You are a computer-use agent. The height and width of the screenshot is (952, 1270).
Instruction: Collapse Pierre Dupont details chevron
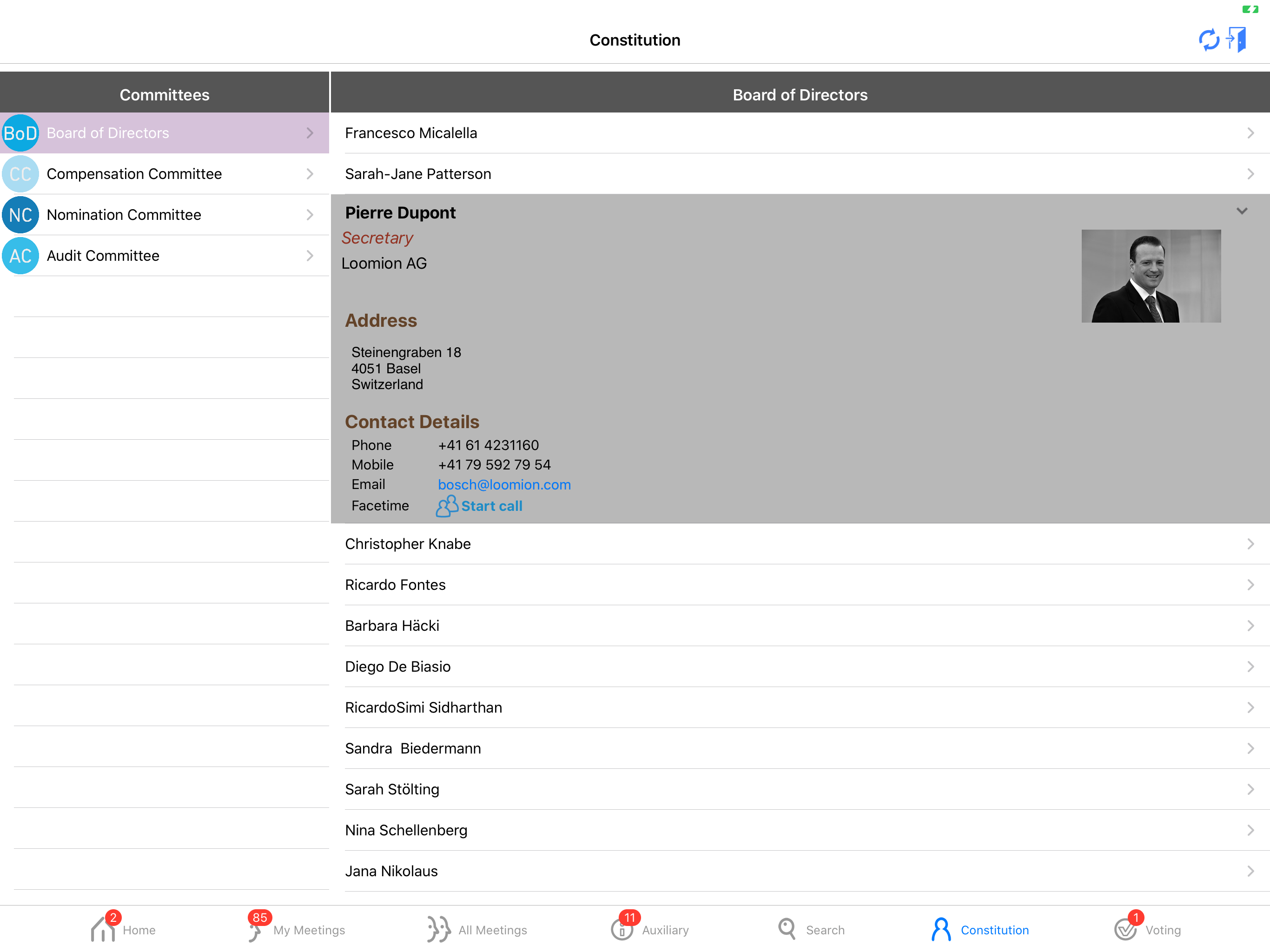pos(1242,212)
